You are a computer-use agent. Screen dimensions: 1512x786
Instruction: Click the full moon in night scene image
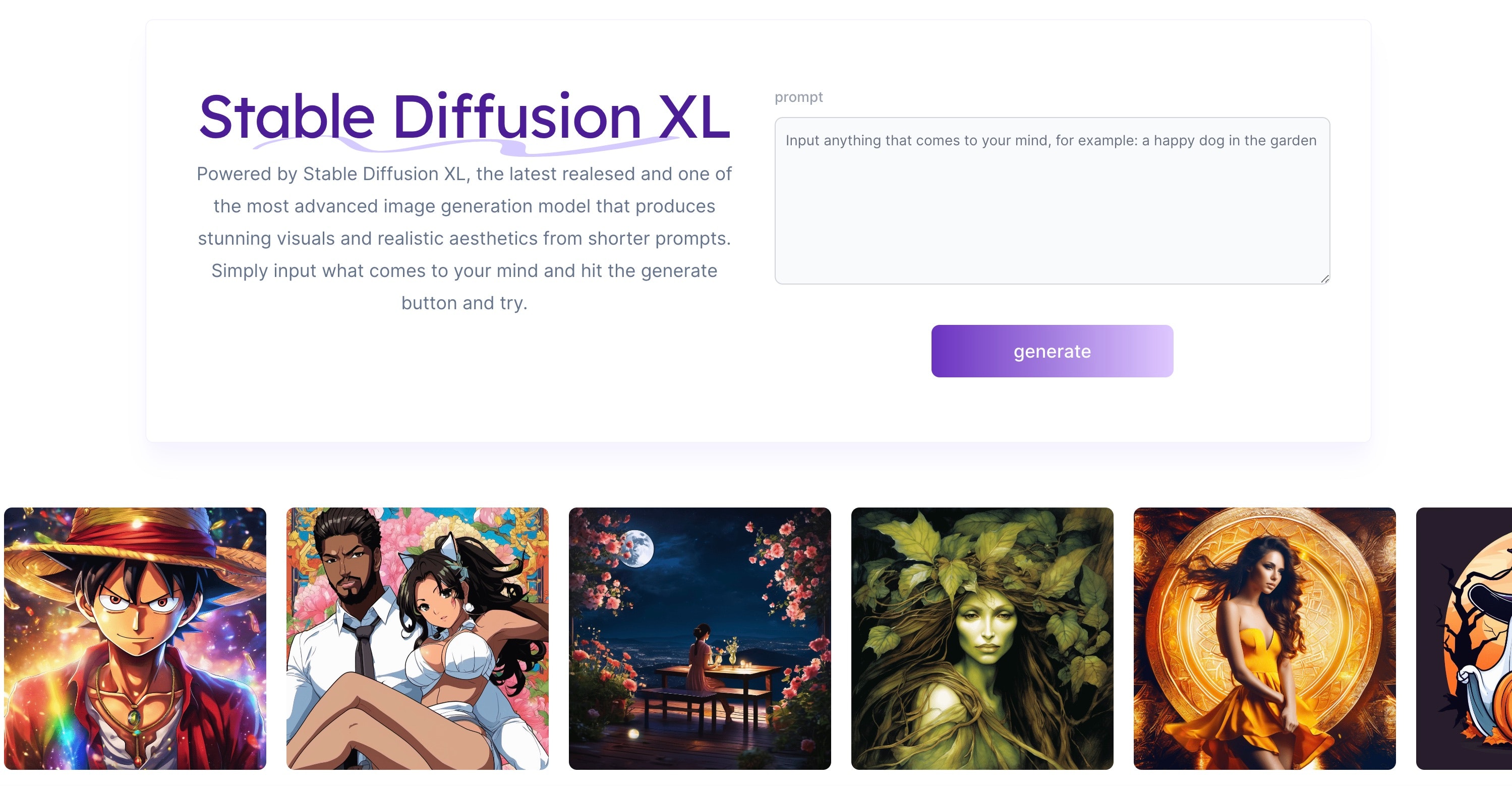638,548
